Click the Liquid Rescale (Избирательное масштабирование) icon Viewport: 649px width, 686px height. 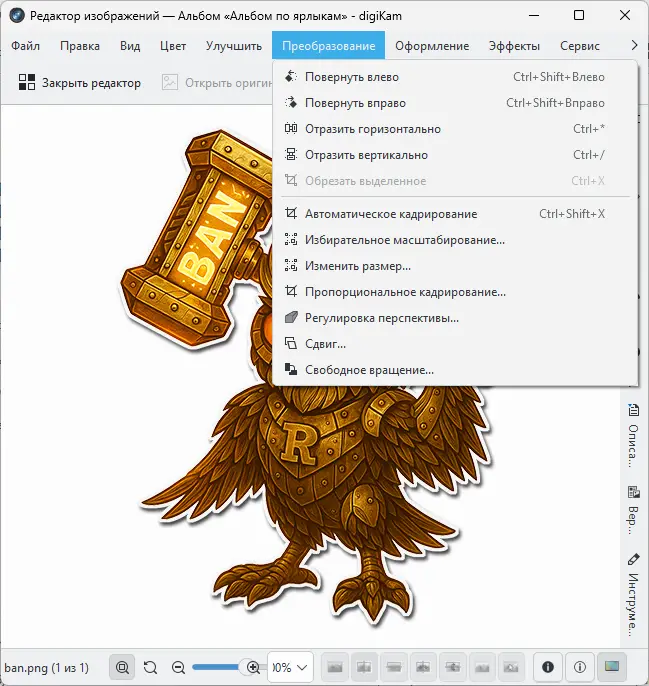[x=291, y=239]
